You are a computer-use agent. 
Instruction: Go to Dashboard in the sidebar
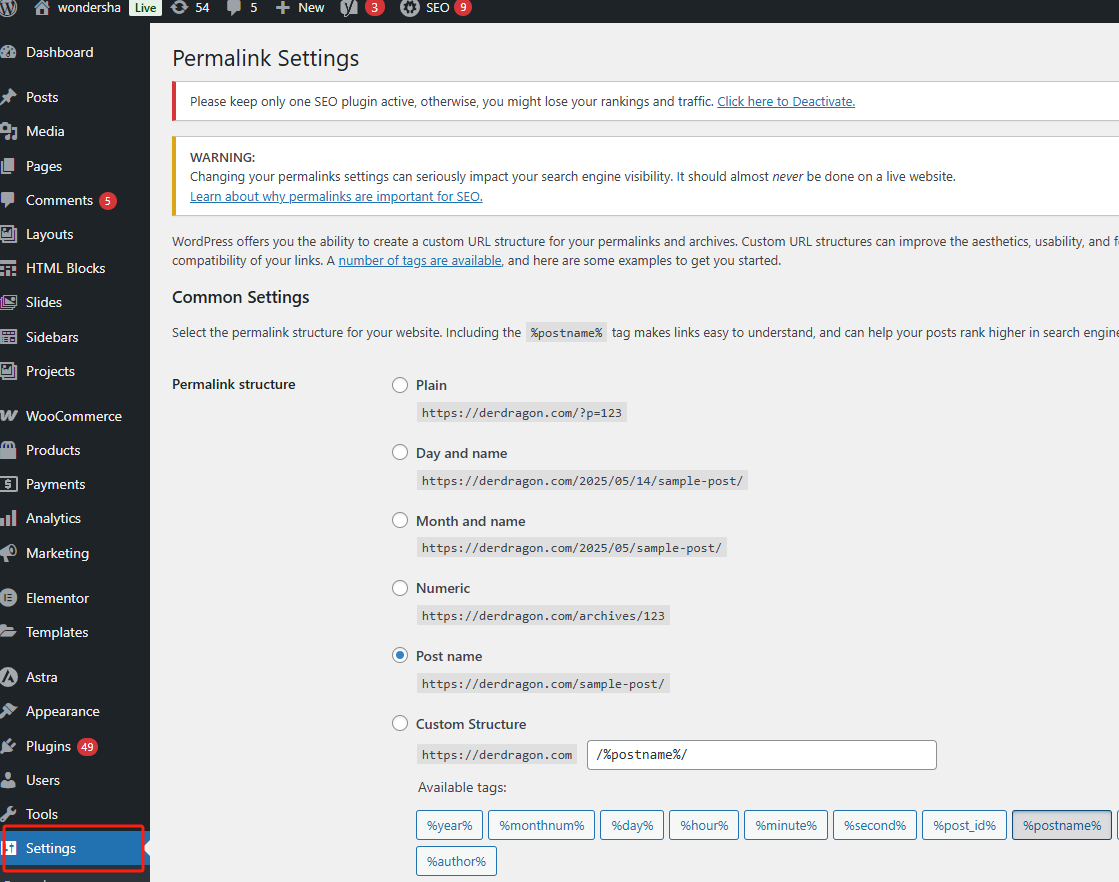[x=59, y=52]
